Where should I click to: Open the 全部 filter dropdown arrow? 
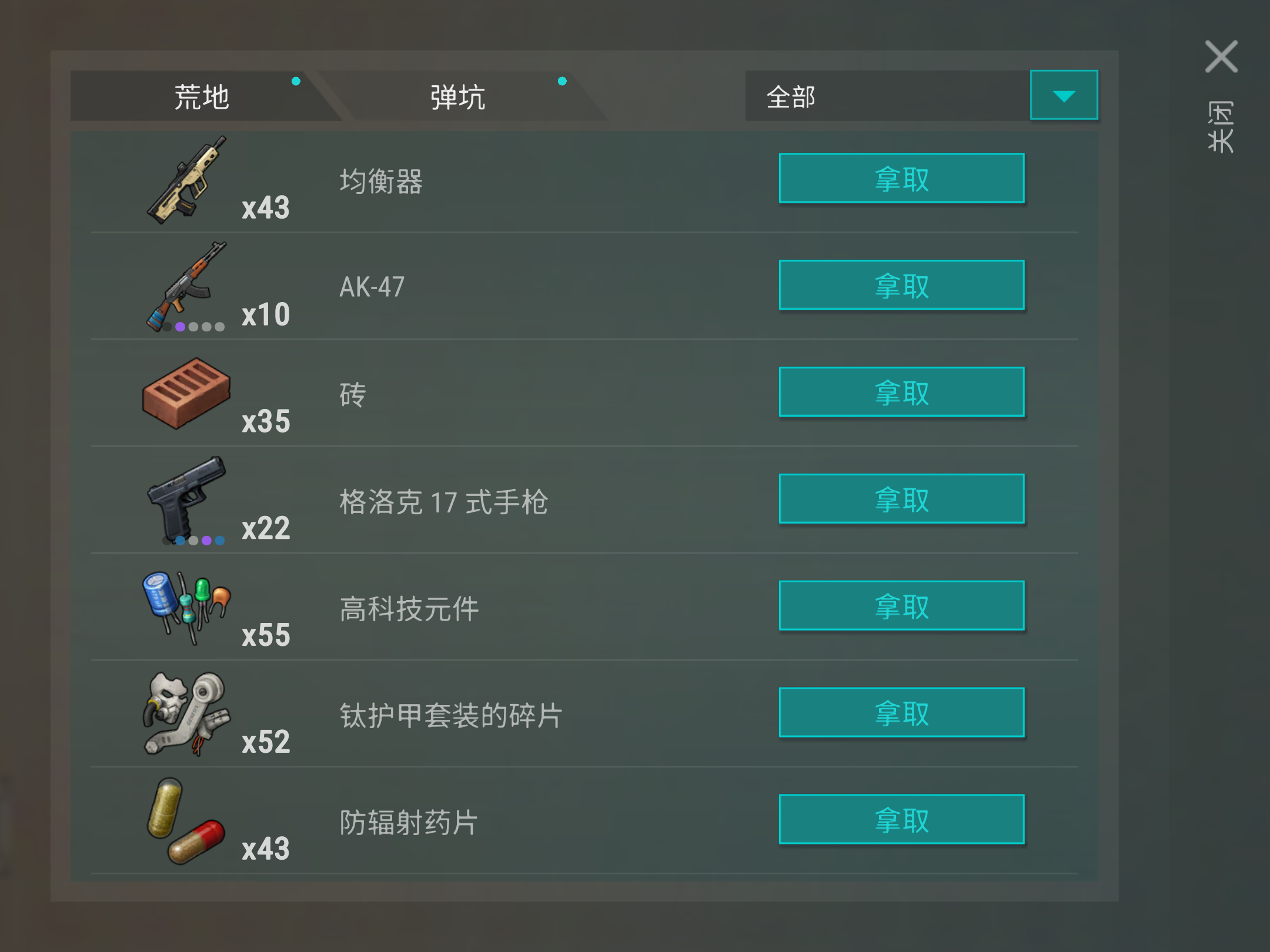click(x=1064, y=95)
